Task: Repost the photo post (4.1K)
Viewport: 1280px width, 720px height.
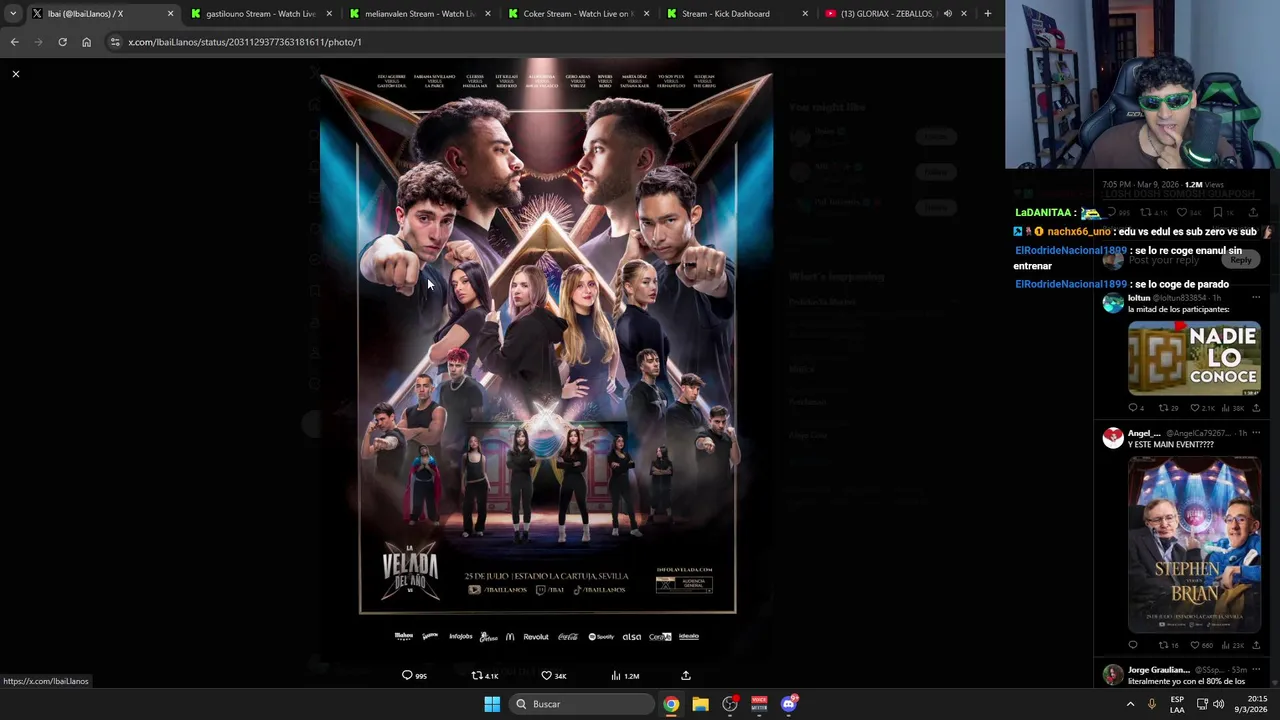Action: click(484, 676)
